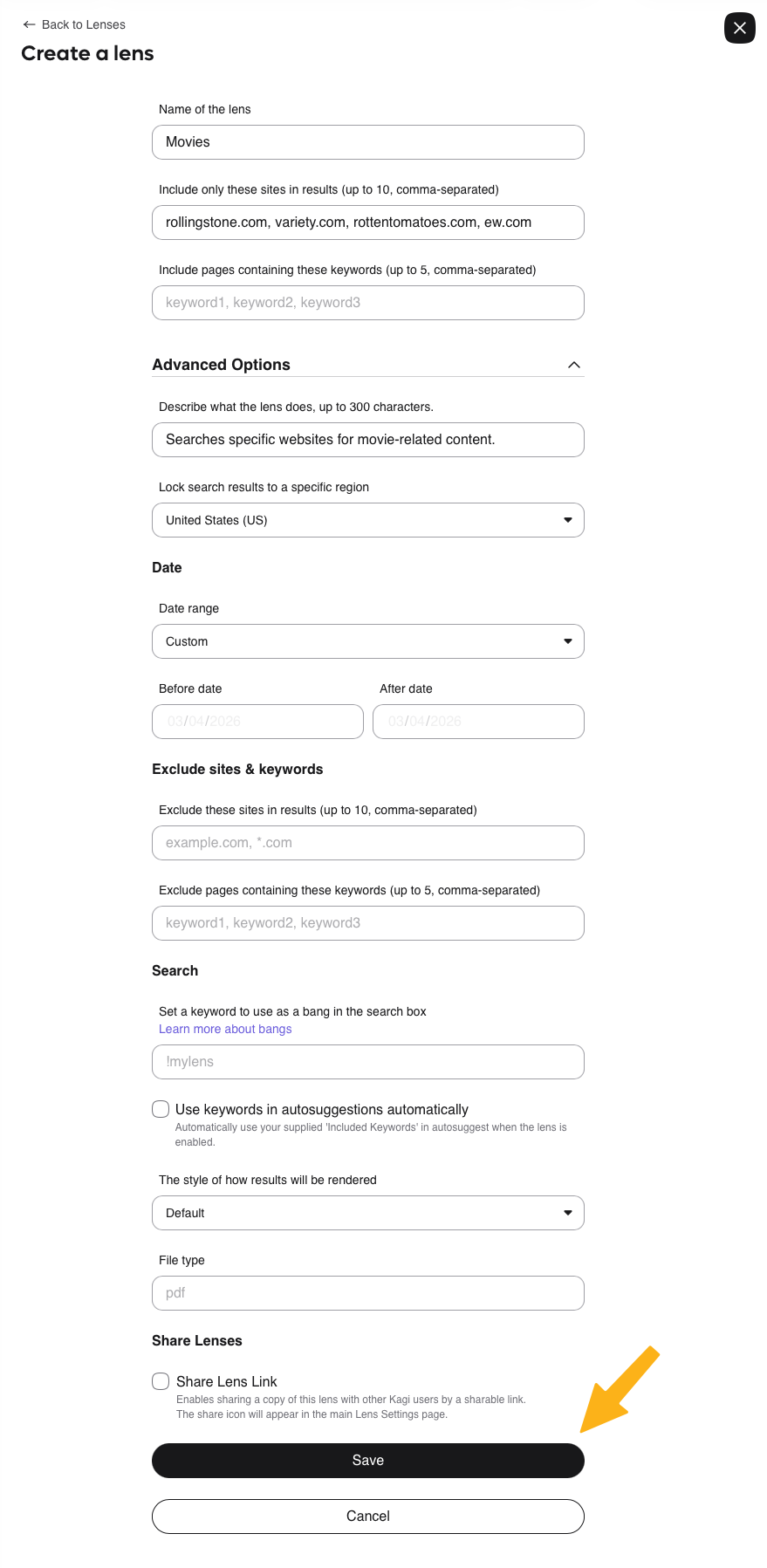Viewport: 767px width, 1568px height.
Task: Click the bang keyword input field
Action: pyautogui.click(x=367, y=1062)
